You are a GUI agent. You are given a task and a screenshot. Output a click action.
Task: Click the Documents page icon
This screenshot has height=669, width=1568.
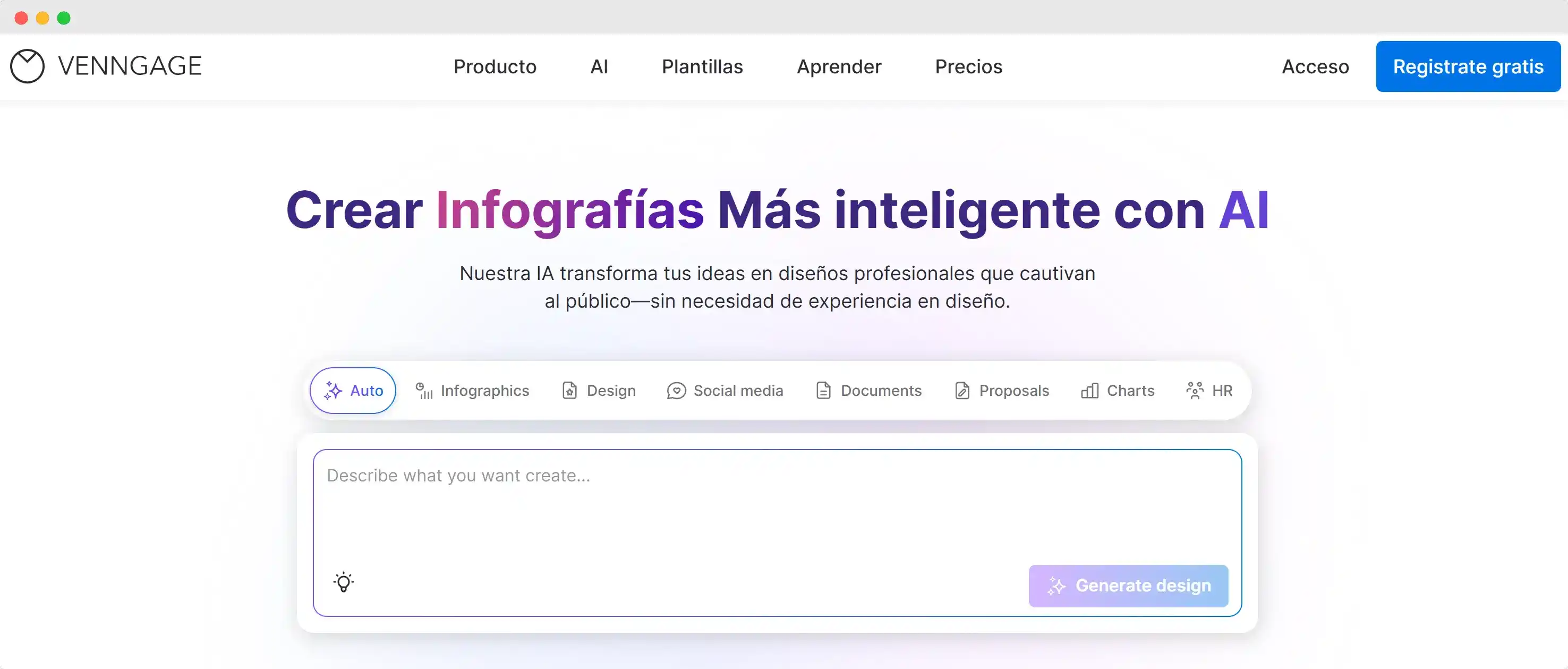point(823,391)
